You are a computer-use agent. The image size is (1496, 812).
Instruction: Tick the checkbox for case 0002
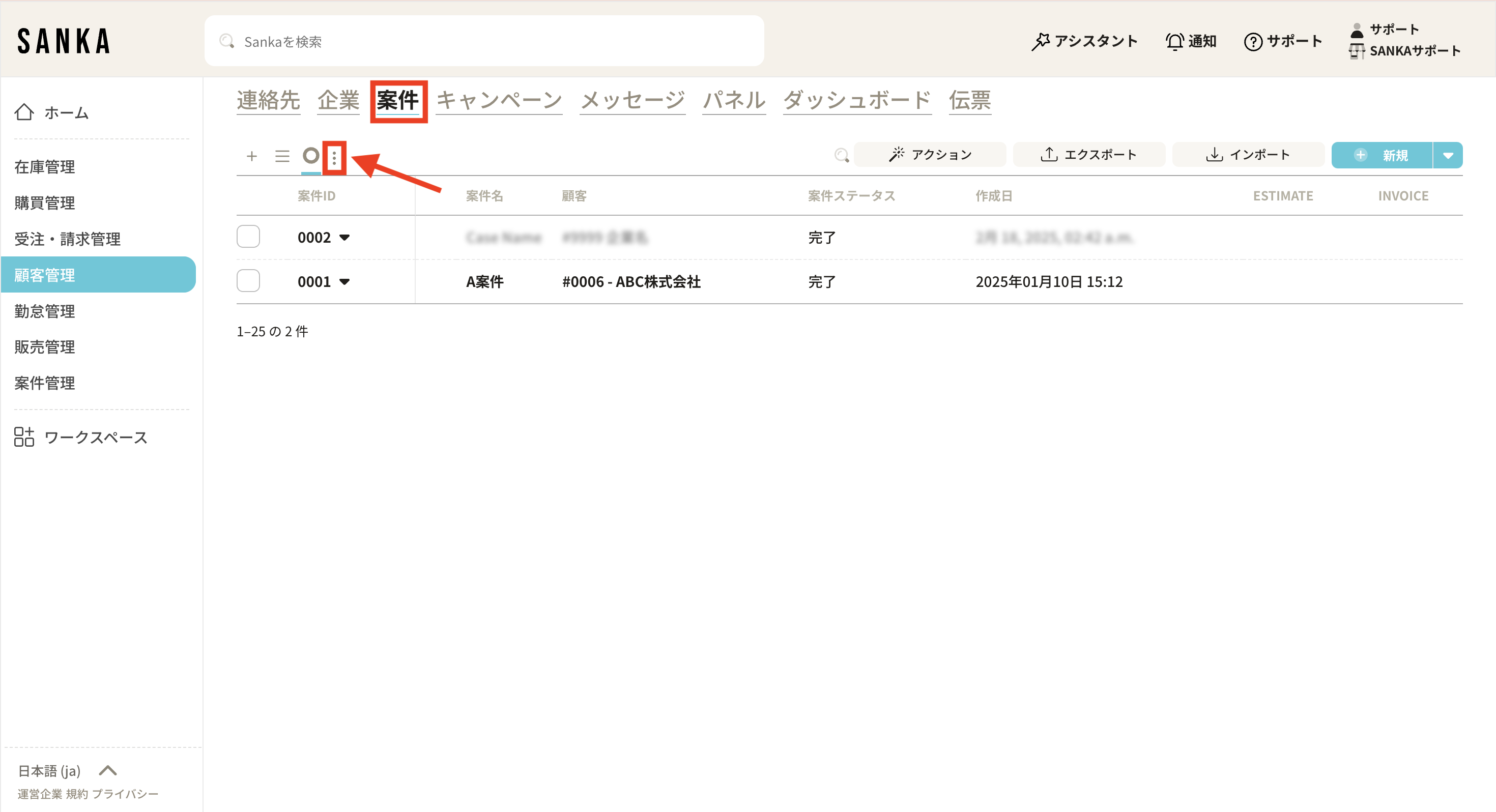click(248, 237)
